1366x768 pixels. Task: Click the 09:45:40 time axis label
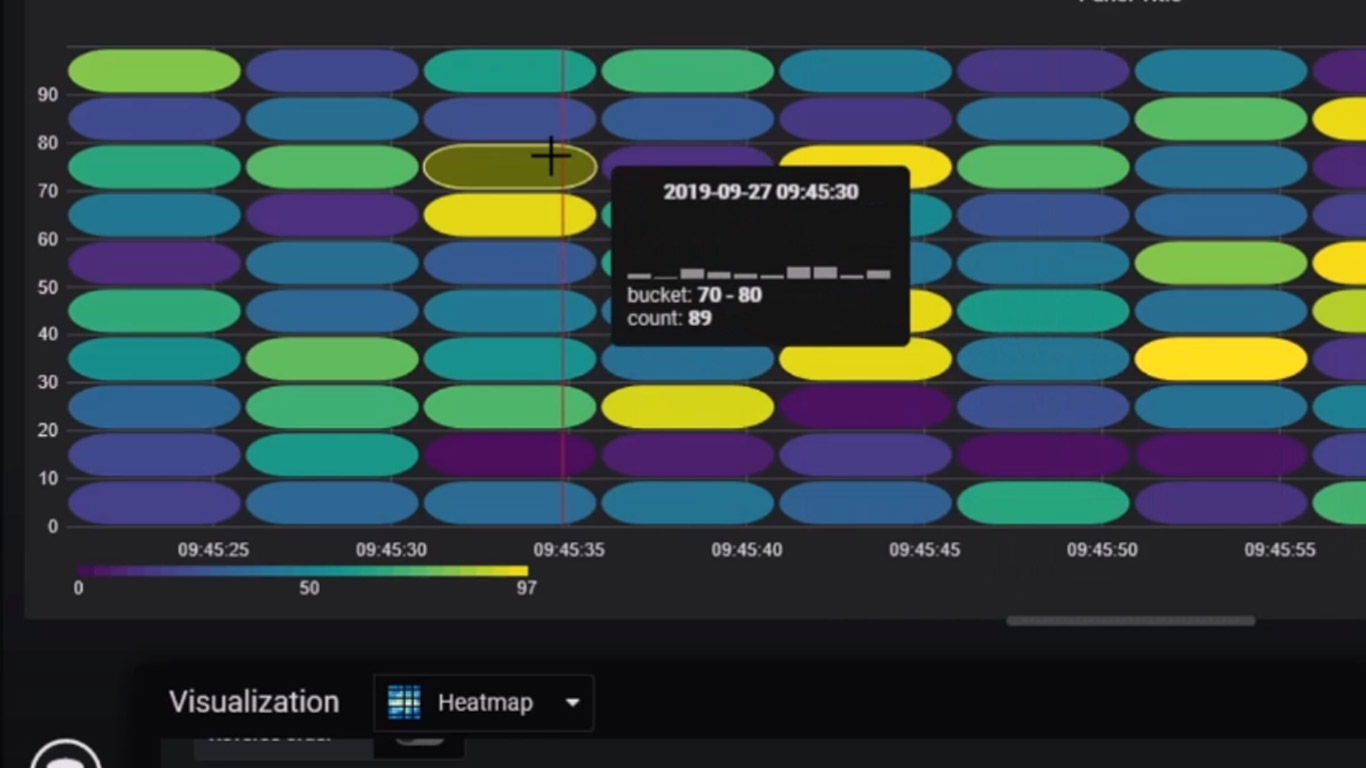point(747,550)
